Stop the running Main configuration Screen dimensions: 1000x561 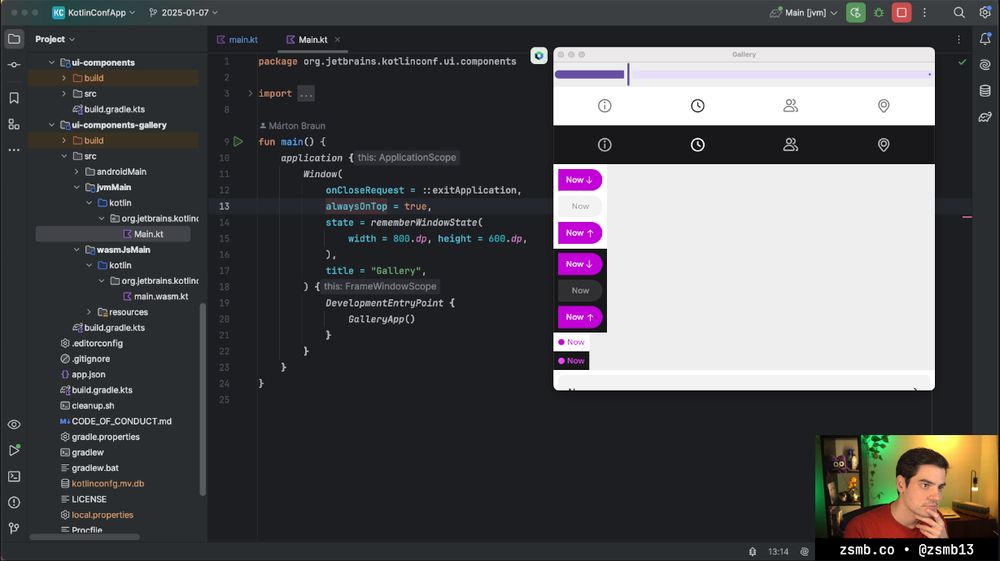[902, 13]
